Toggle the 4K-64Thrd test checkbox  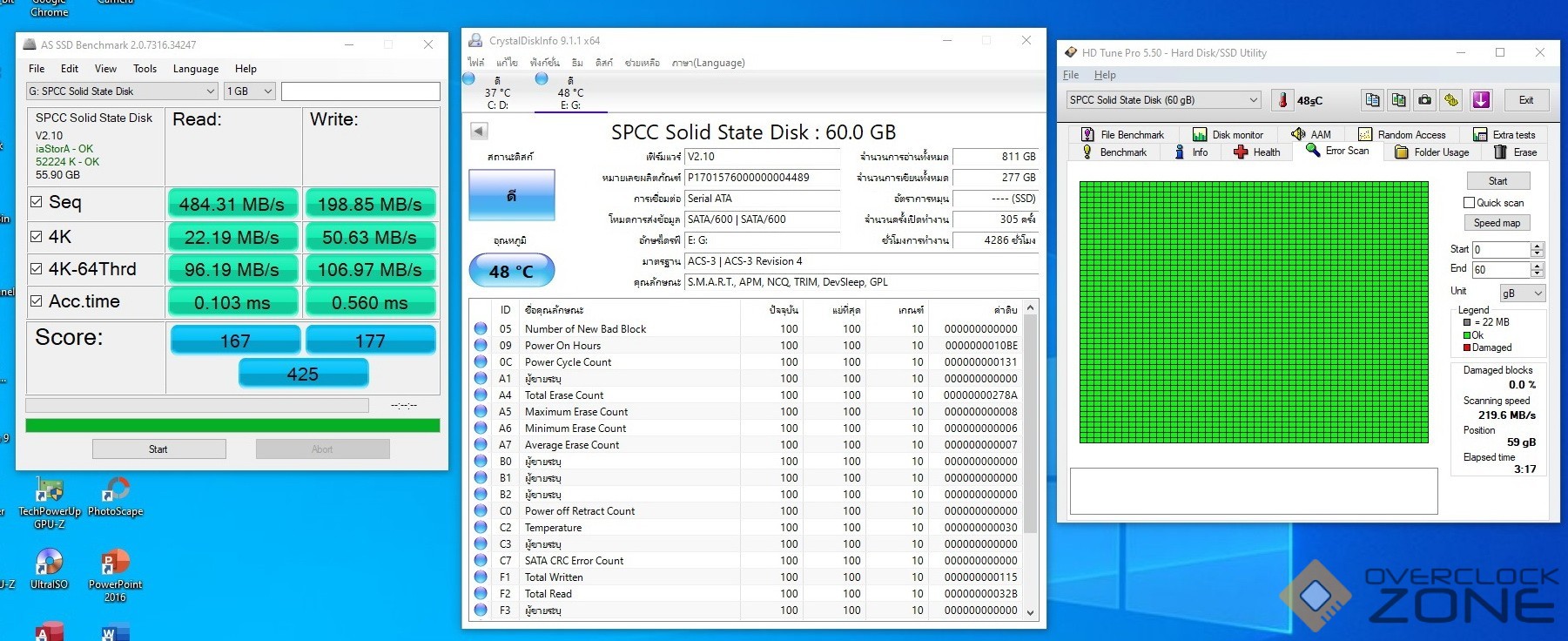(37, 269)
